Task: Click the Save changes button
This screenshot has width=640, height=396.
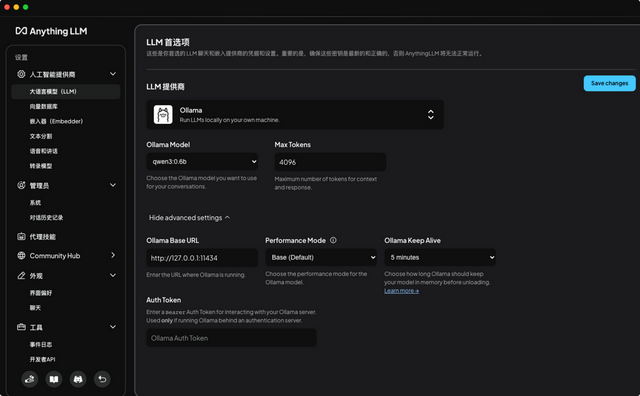Action: point(609,83)
